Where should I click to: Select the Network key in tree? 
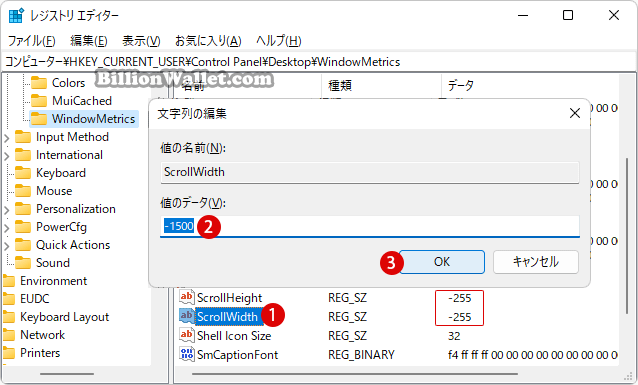click(x=42, y=335)
